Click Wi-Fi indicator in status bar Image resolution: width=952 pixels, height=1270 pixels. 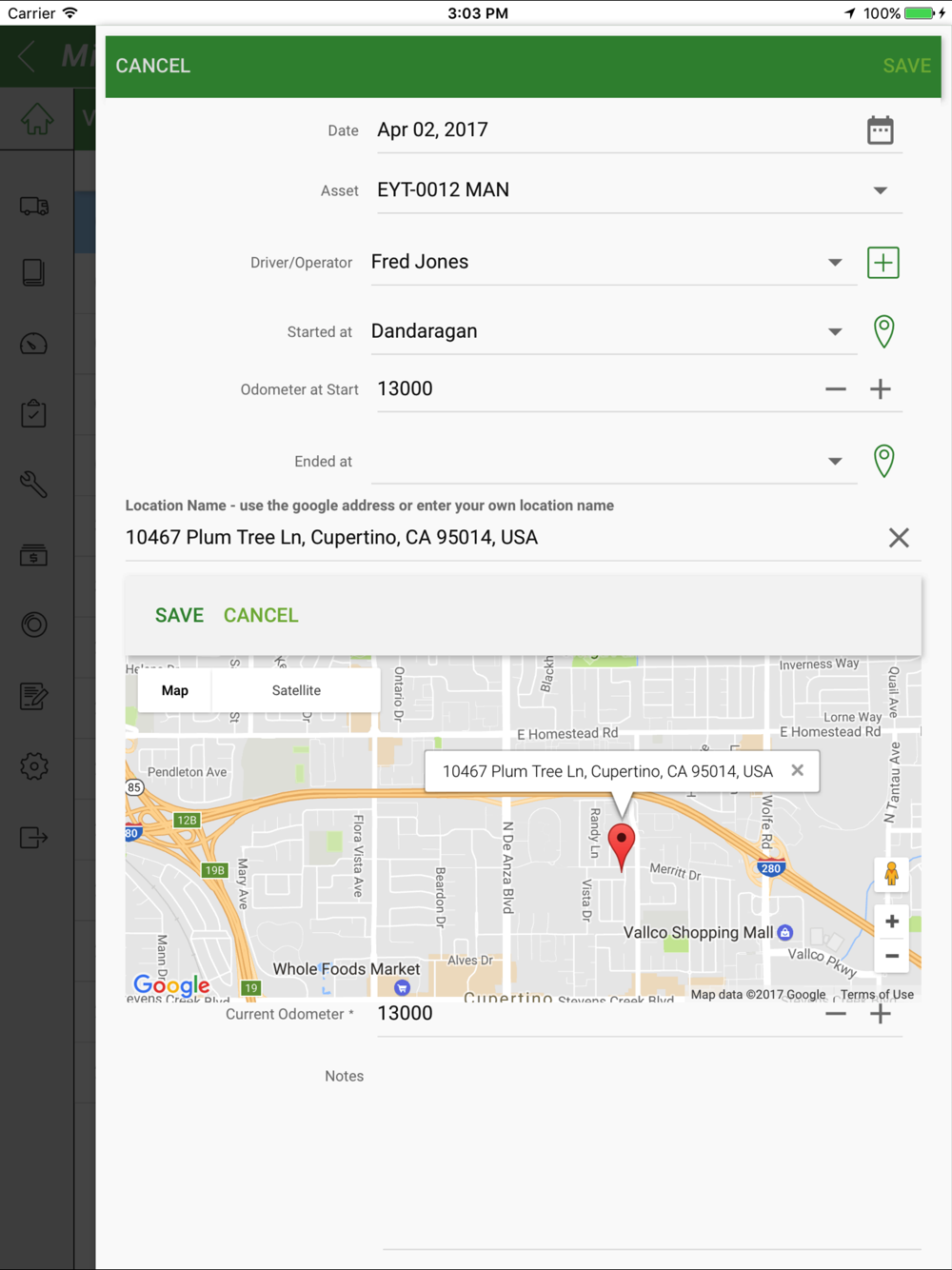coord(69,13)
